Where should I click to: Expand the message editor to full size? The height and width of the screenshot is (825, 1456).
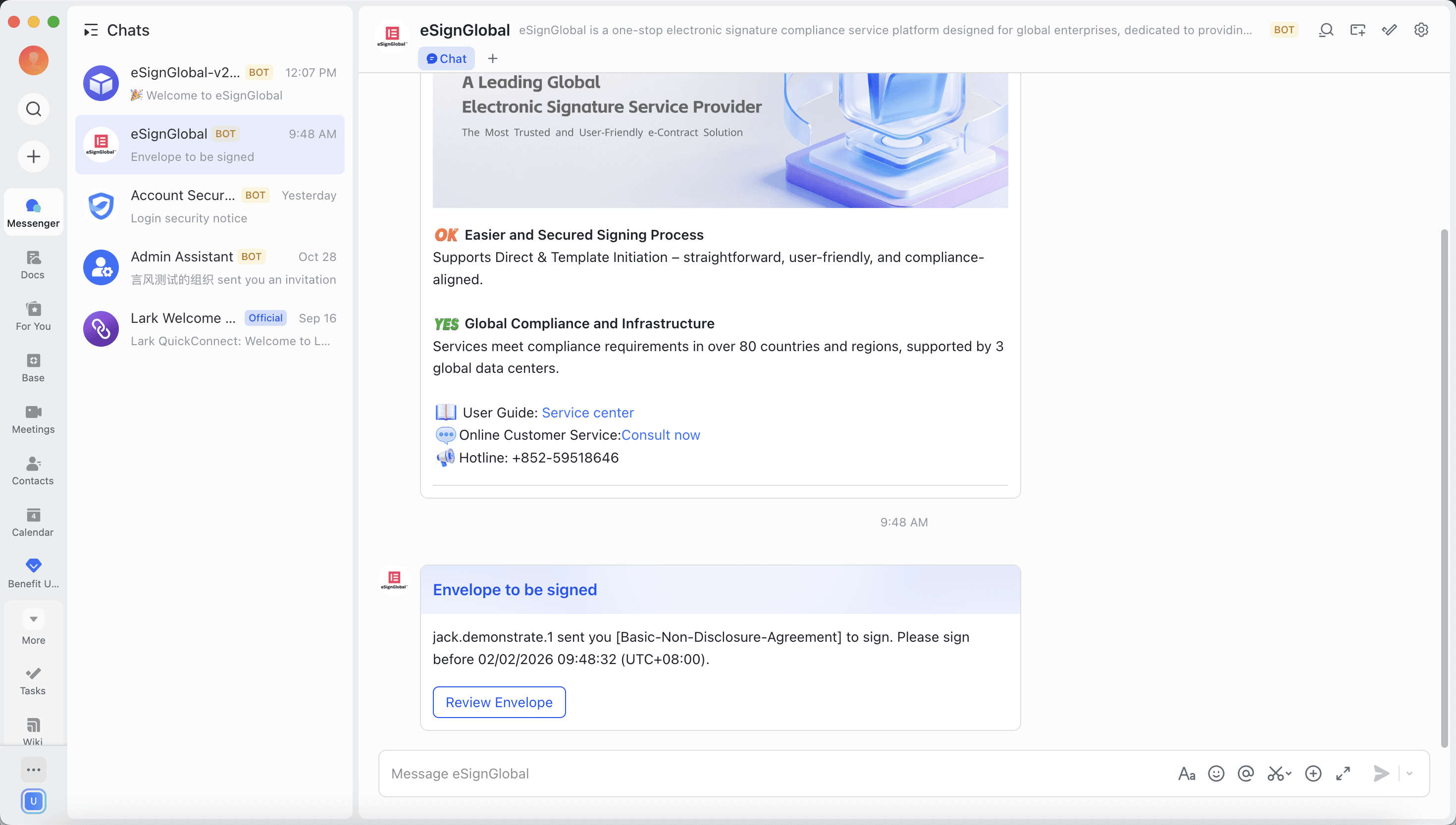pyautogui.click(x=1343, y=773)
